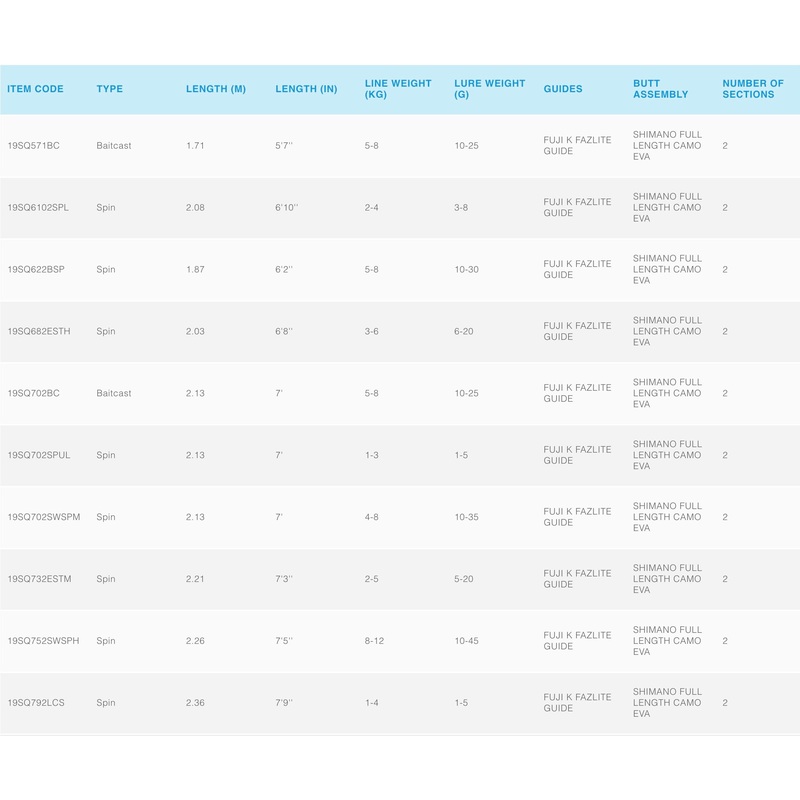
Task: Click the 2.08 length value
Action: pos(195,208)
